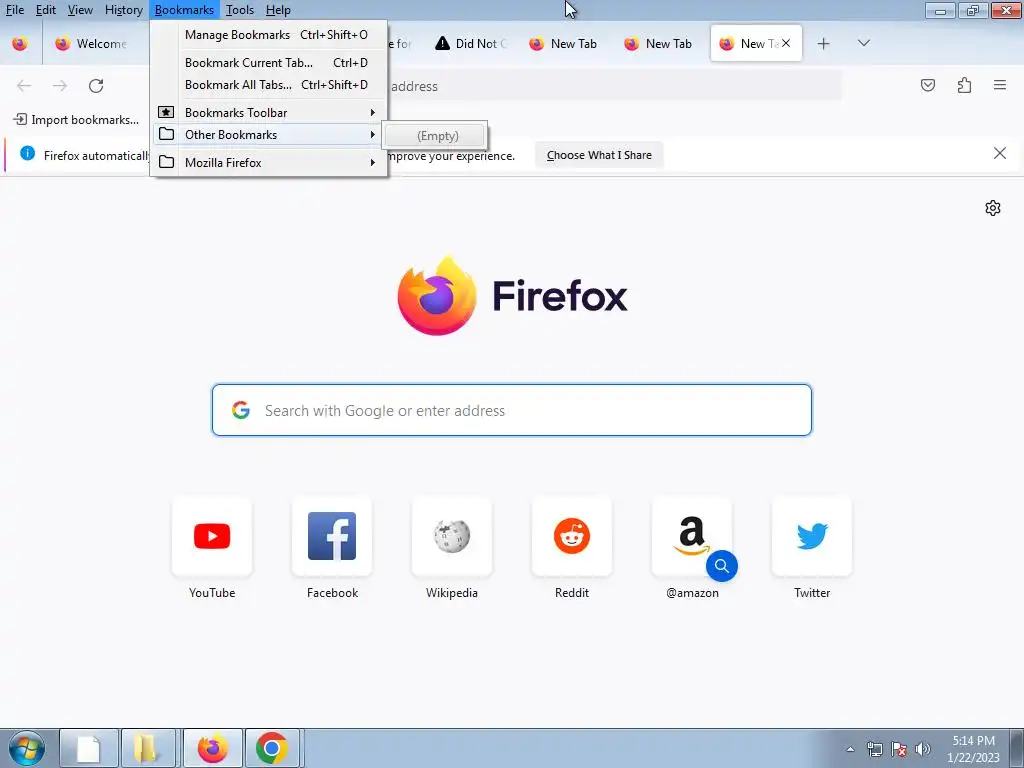
Task: Click Firefox icon in taskbar
Action: tap(213, 748)
